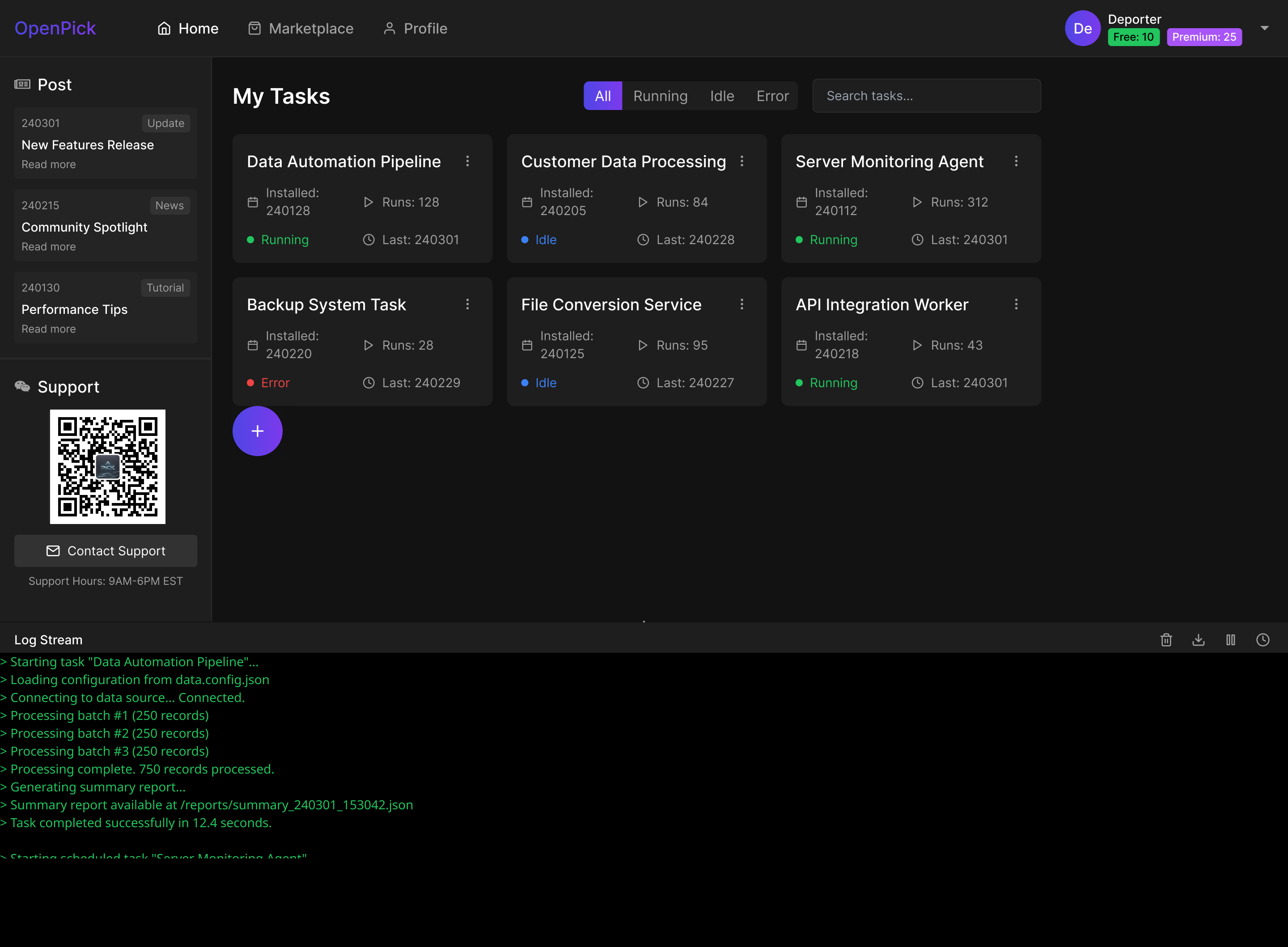
Task: Open Server Monitoring Agent kebab menu
Action: tap(1016, 161)
